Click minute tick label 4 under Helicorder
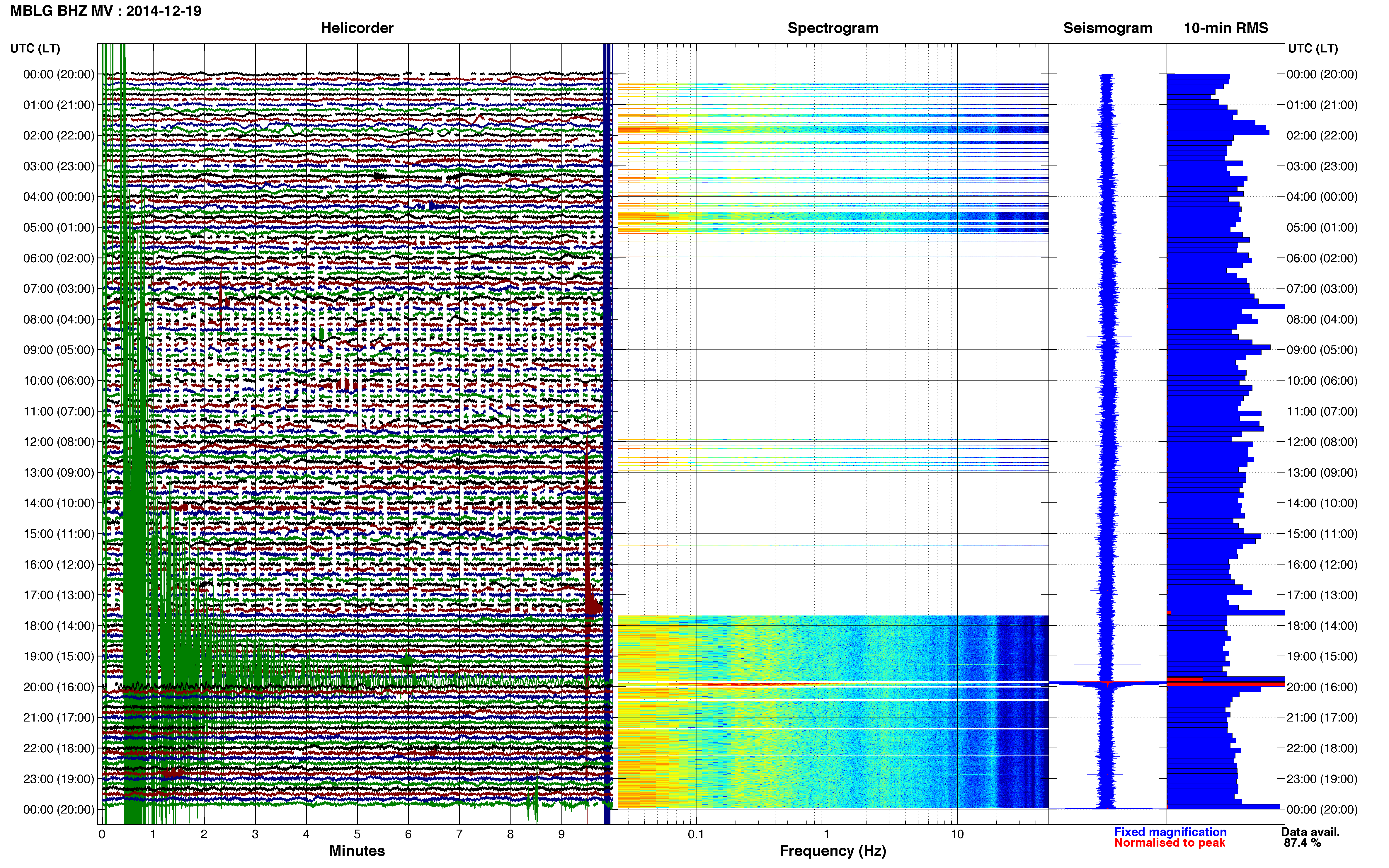The height and width of the screenshot is (868, 1389). tap(306, 834)
